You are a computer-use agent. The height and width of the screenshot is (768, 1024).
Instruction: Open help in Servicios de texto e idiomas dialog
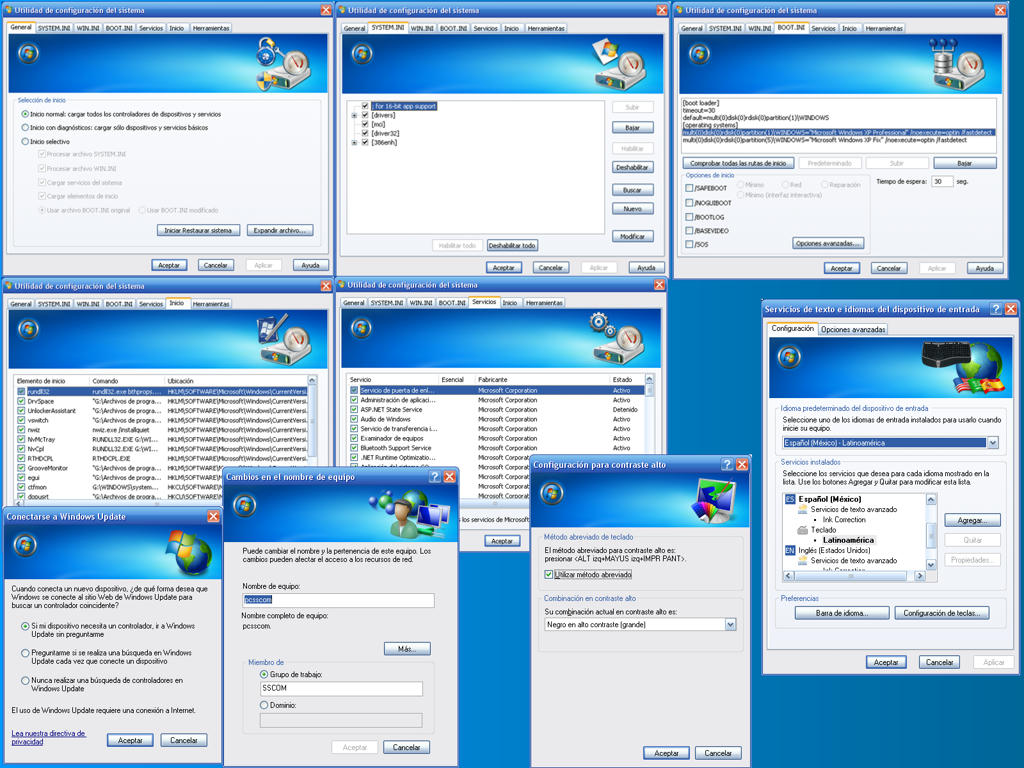[996, 309]
